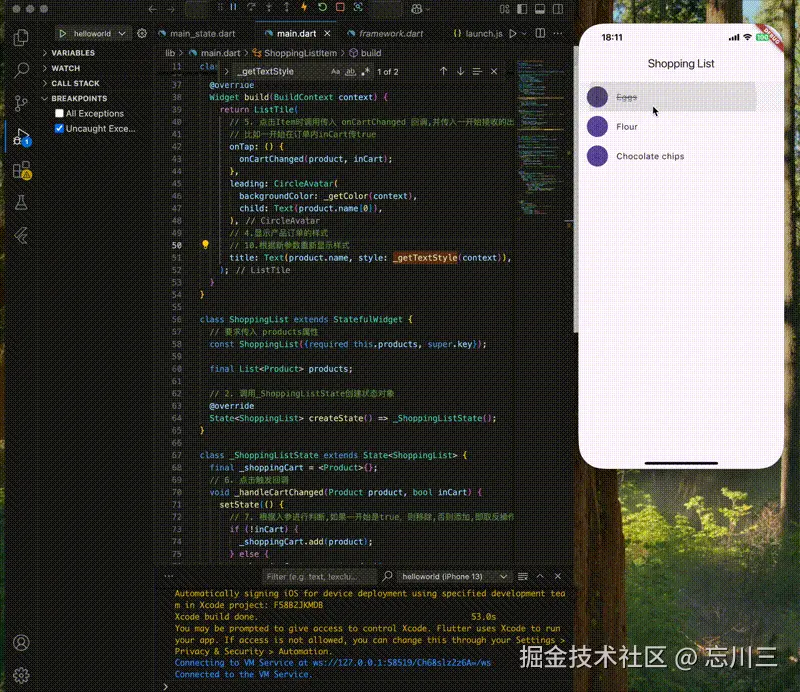Maximize the panel with the chevron up

[540, 576]
